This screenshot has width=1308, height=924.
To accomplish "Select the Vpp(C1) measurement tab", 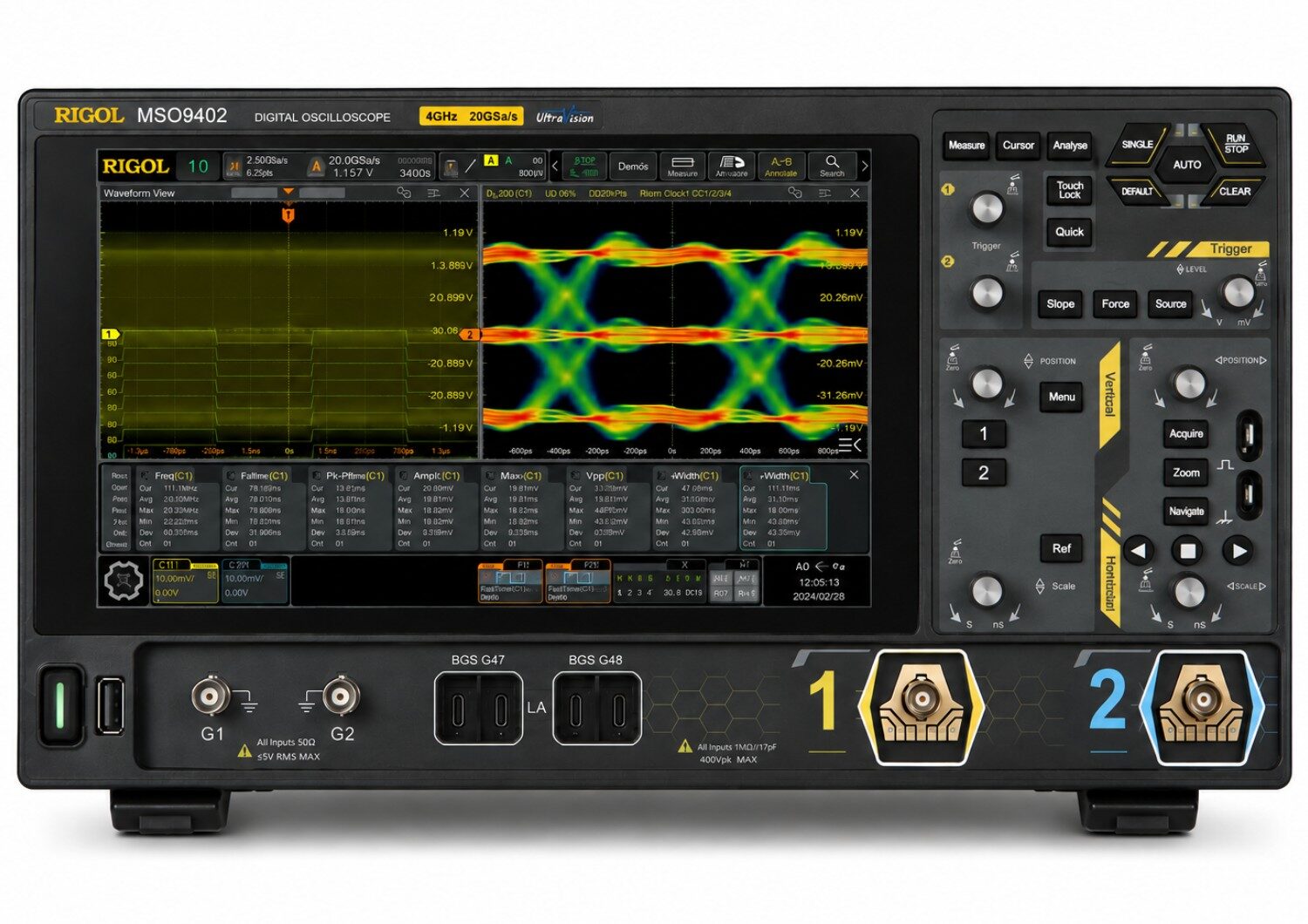I will (x=604, y=476).
